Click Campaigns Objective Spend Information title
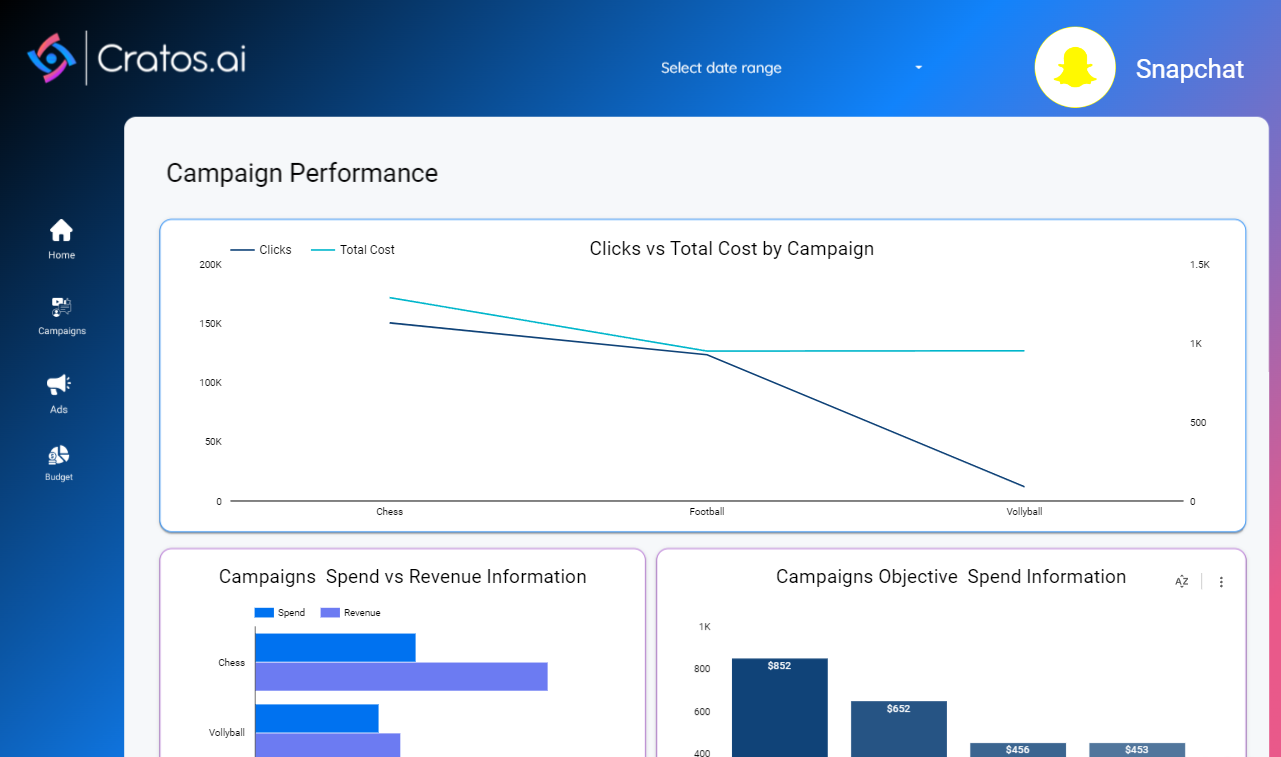This screenshot has height=757, width=1281. click(951, 577)
